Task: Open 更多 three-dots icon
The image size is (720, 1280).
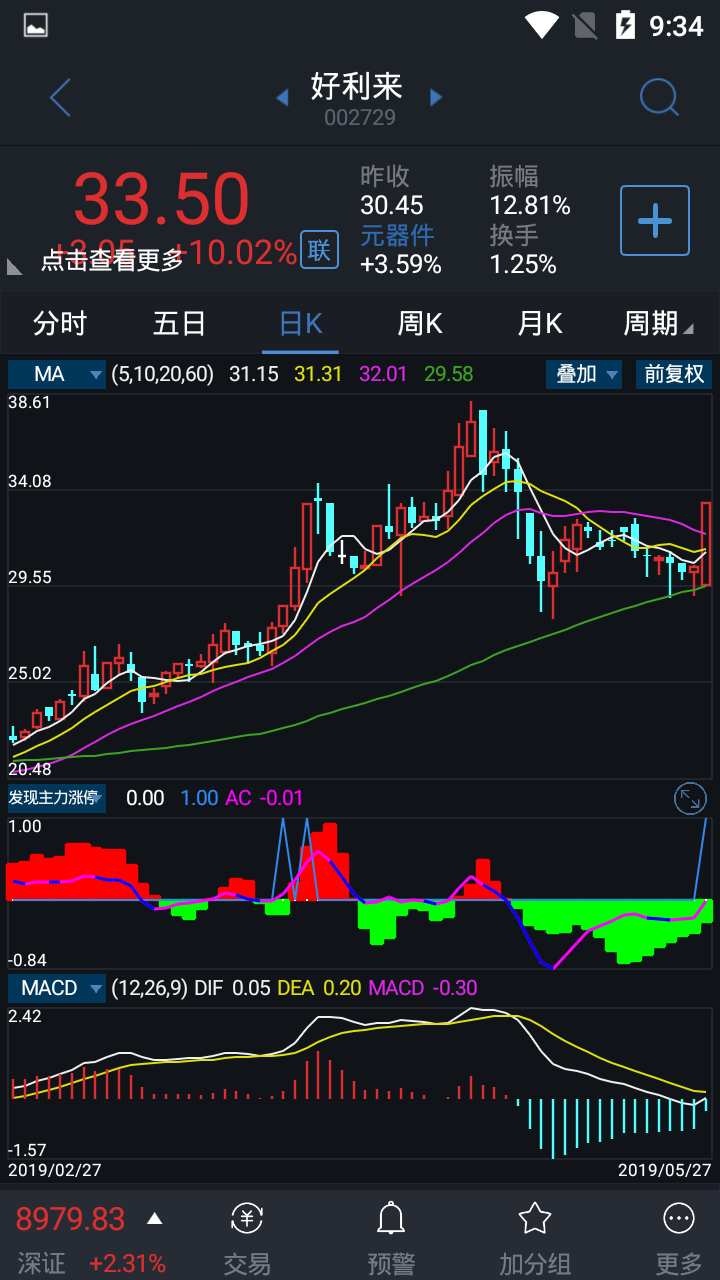Action: click(679, 1219)
